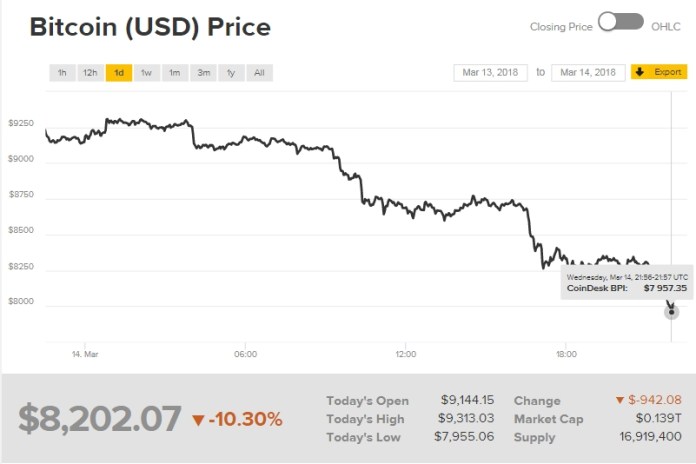
Task: Click the red down arrow beside -10.30%
Action: coord(198,419)
